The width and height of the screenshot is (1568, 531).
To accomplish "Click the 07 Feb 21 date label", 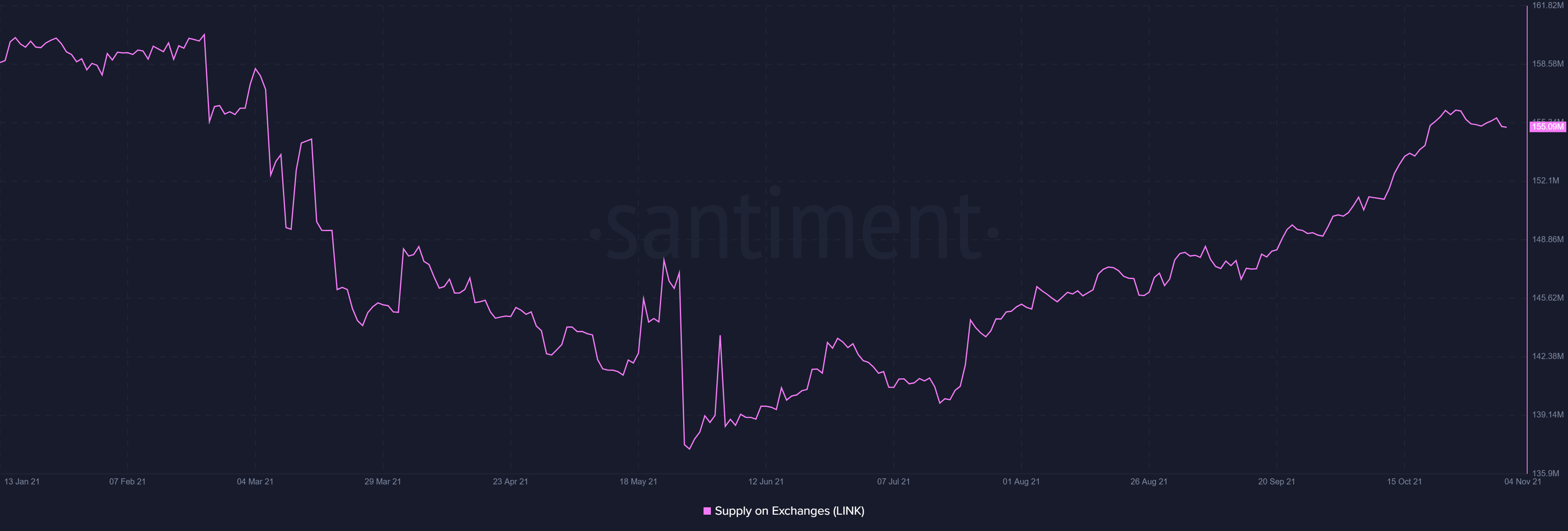I will [127, 482].
